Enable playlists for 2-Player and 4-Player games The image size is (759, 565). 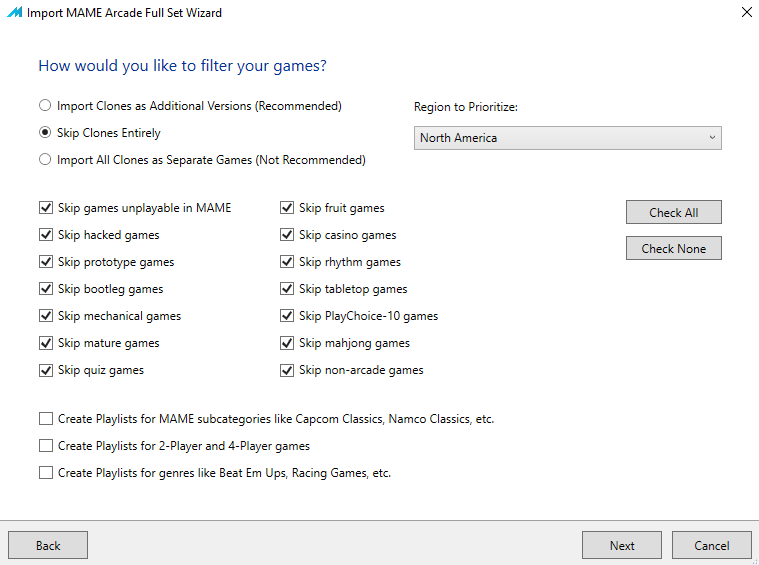(46, 446)
